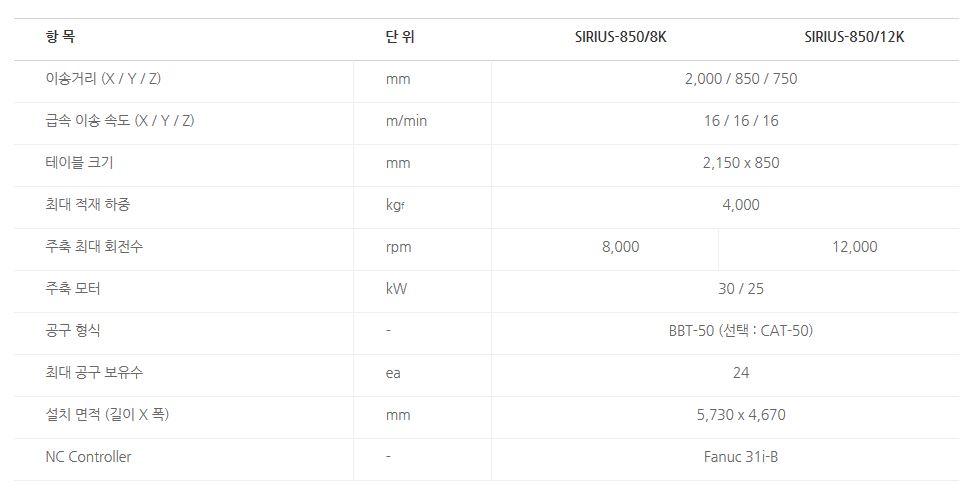The width and height of the screenshot is (972, 497).
Task: Select the SIRIUS-850/8K column header
Action: point(620,38)
